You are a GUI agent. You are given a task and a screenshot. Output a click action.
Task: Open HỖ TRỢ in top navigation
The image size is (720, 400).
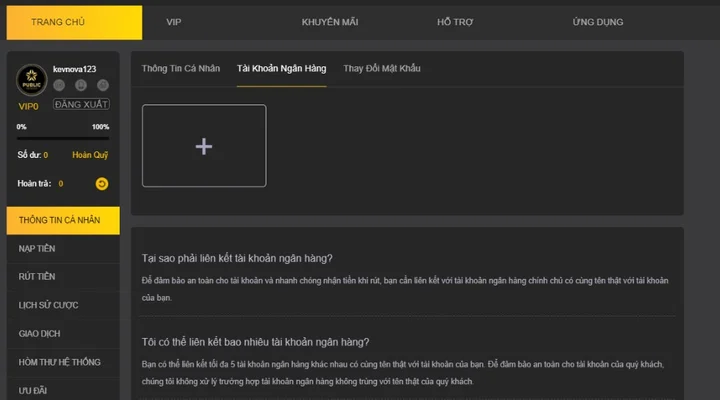pos(455,22)
